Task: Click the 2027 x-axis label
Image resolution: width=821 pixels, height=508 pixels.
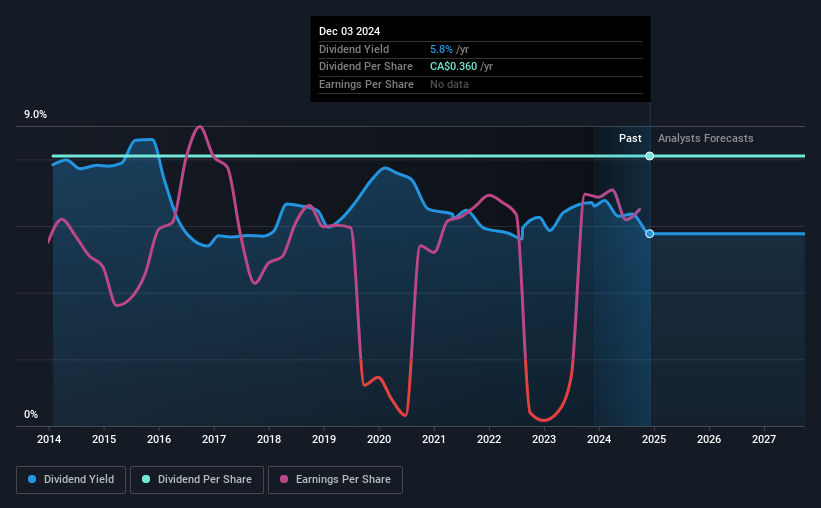Action: tap(764, 439)
